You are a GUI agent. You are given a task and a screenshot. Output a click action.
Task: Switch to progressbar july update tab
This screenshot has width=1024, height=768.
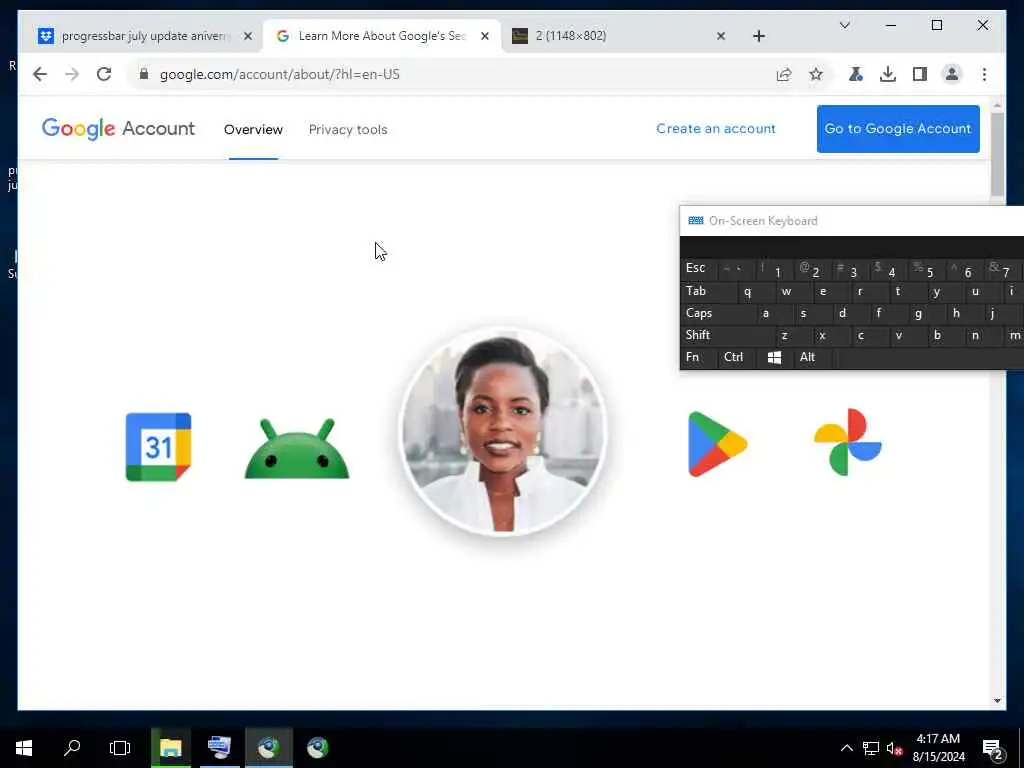(140, 36)
